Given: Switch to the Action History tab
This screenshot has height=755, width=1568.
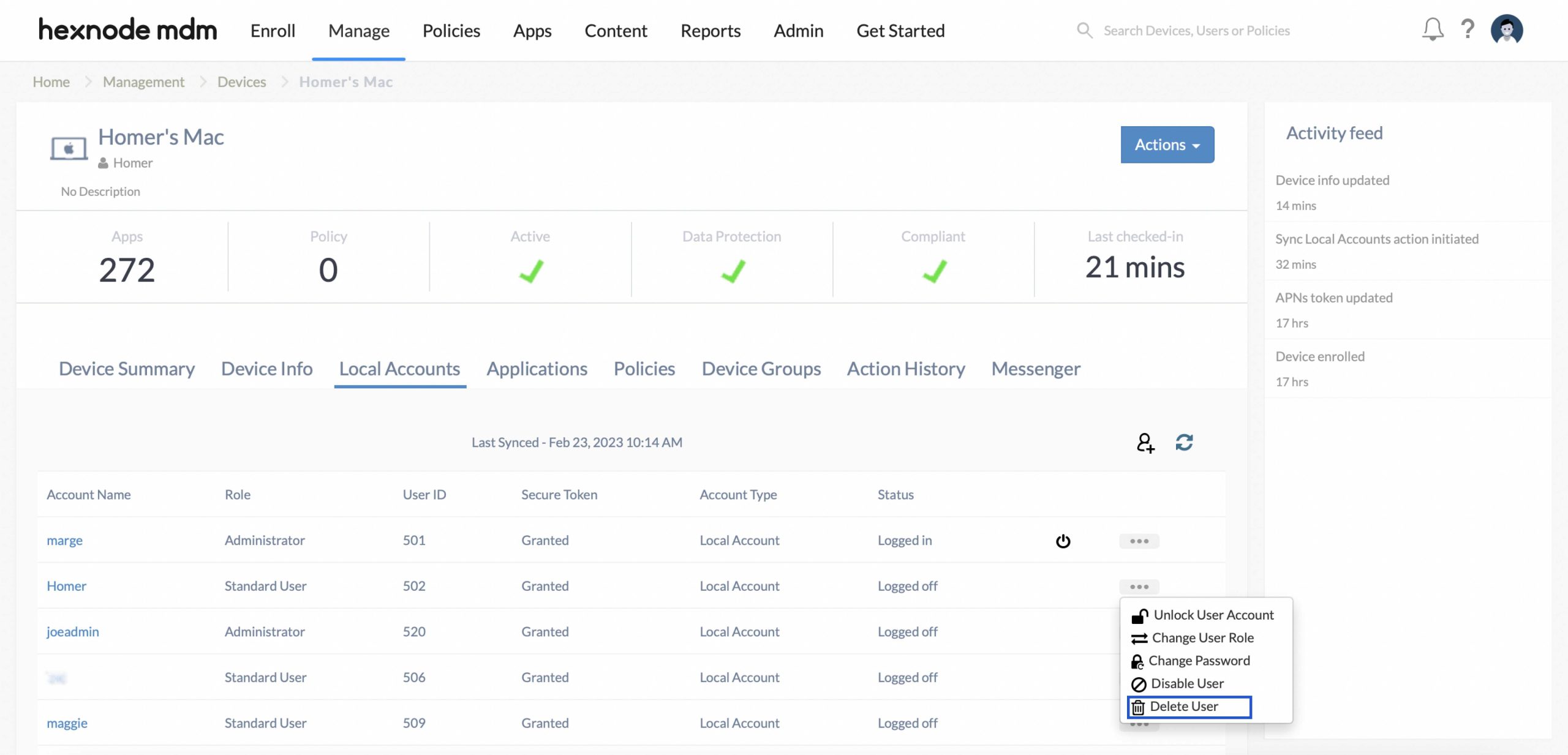Looking at the screenshot, I should (906, 369).
